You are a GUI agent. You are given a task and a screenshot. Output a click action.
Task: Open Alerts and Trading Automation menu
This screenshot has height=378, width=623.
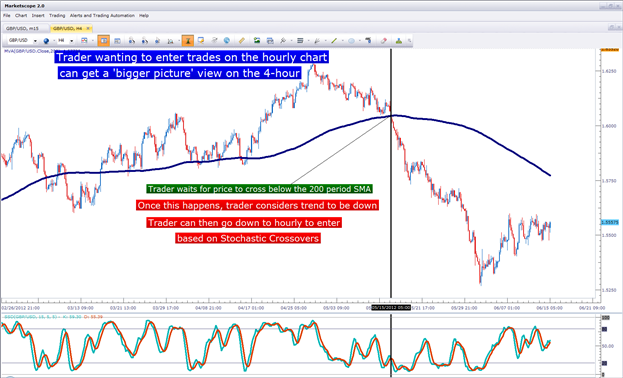tap(102, 16)
